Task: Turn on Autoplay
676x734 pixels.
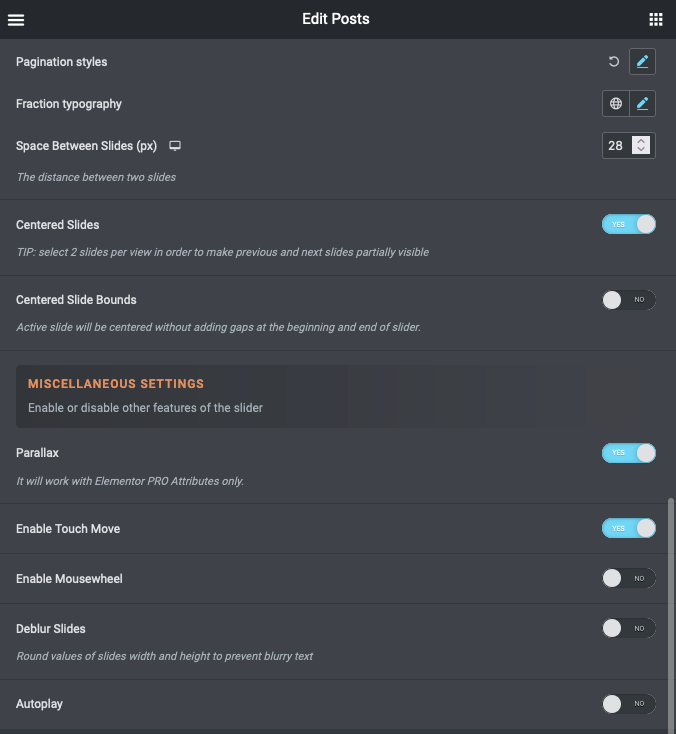Action: tap(629, 704)
